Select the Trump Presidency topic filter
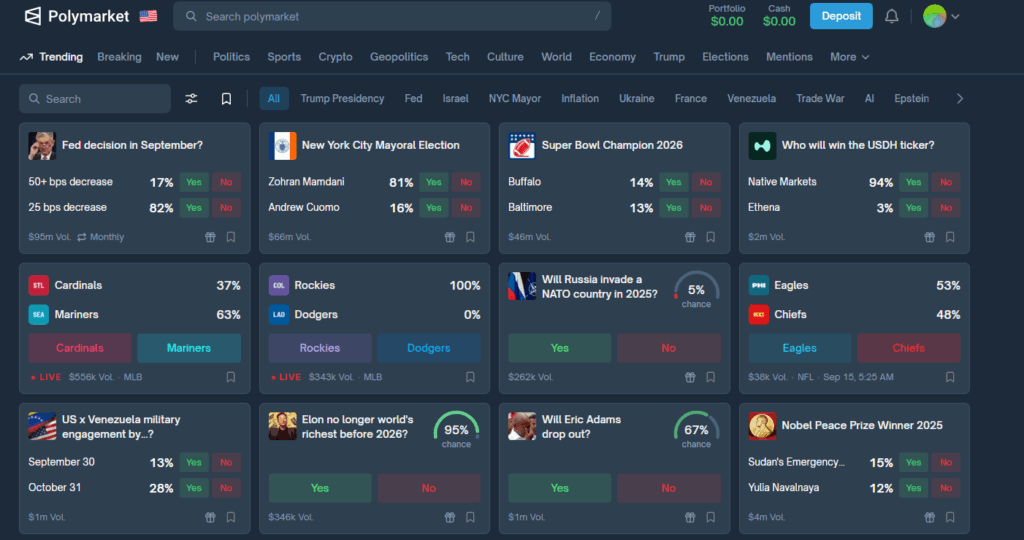Viewport: 1024px width, 540px height. click(x=342, y=99)
